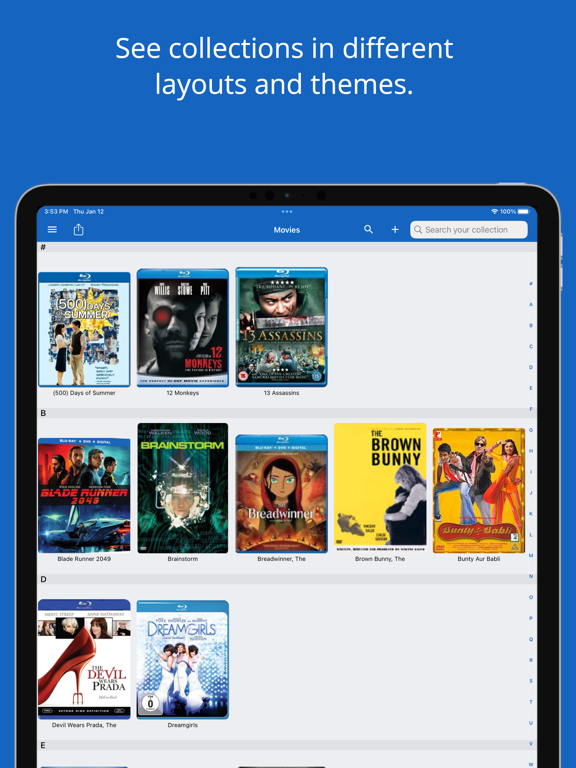Tap the B section header
Screen dimensions: 576x768
click(x=287, y=413)
